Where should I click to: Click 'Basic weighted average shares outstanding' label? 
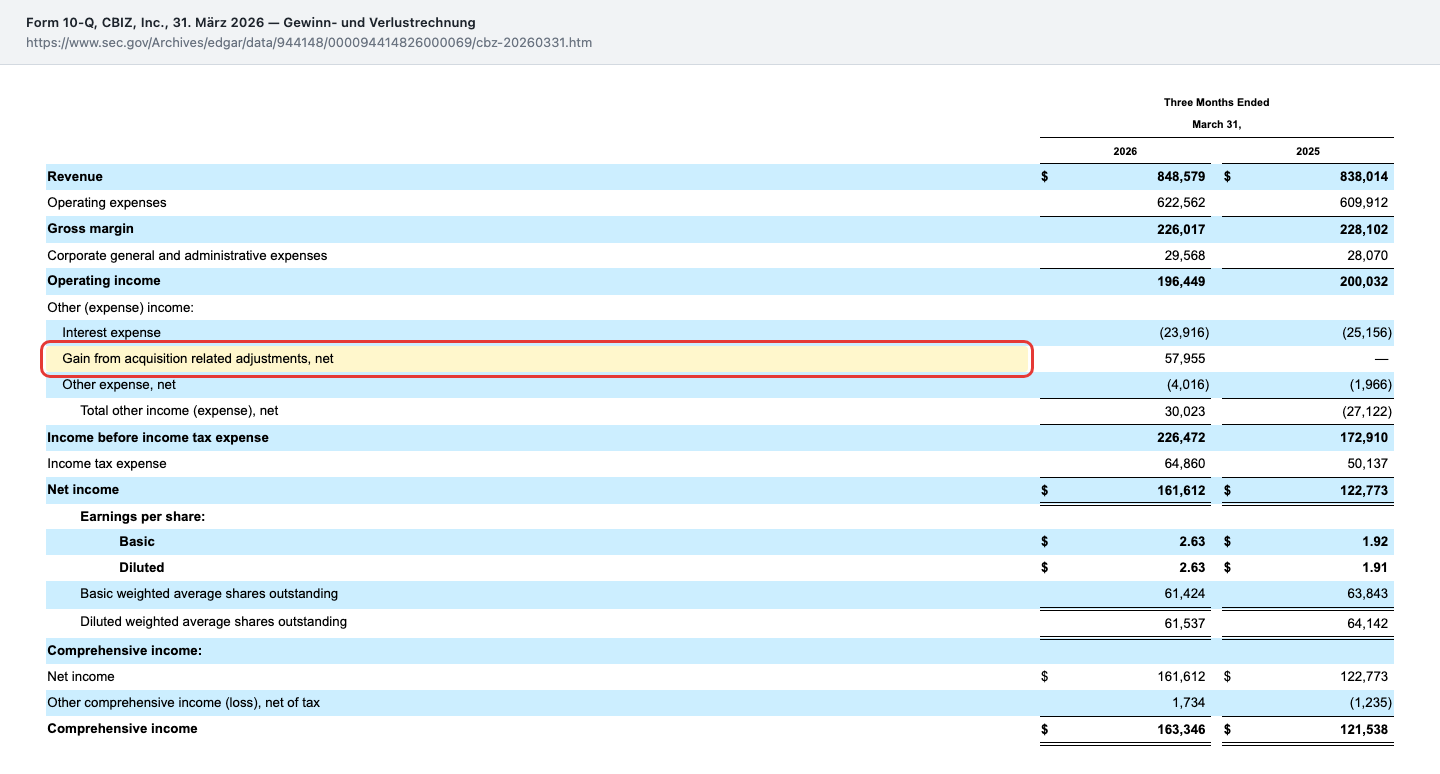[209, 594]
